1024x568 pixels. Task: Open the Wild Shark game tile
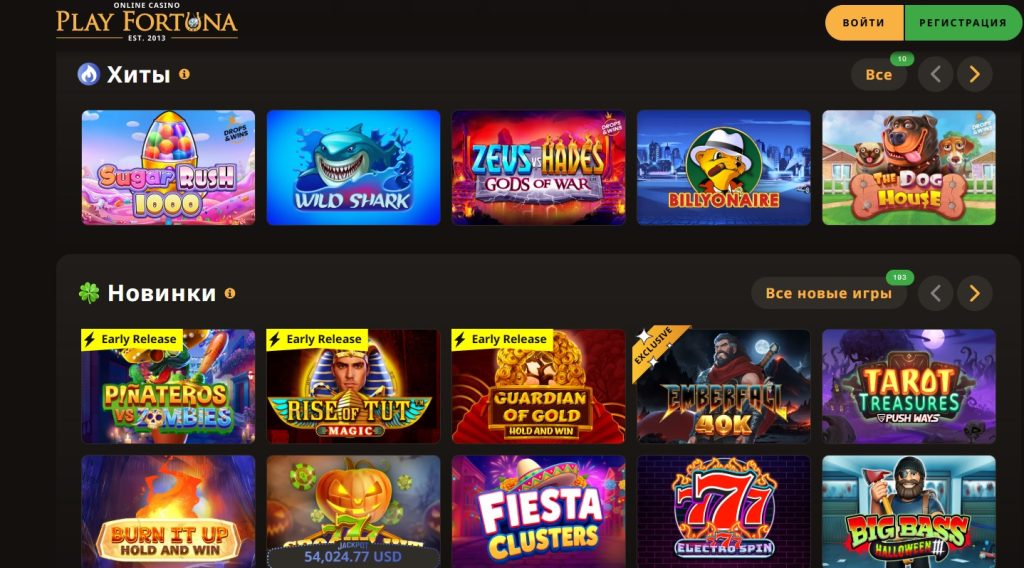[x=353, y=168]
